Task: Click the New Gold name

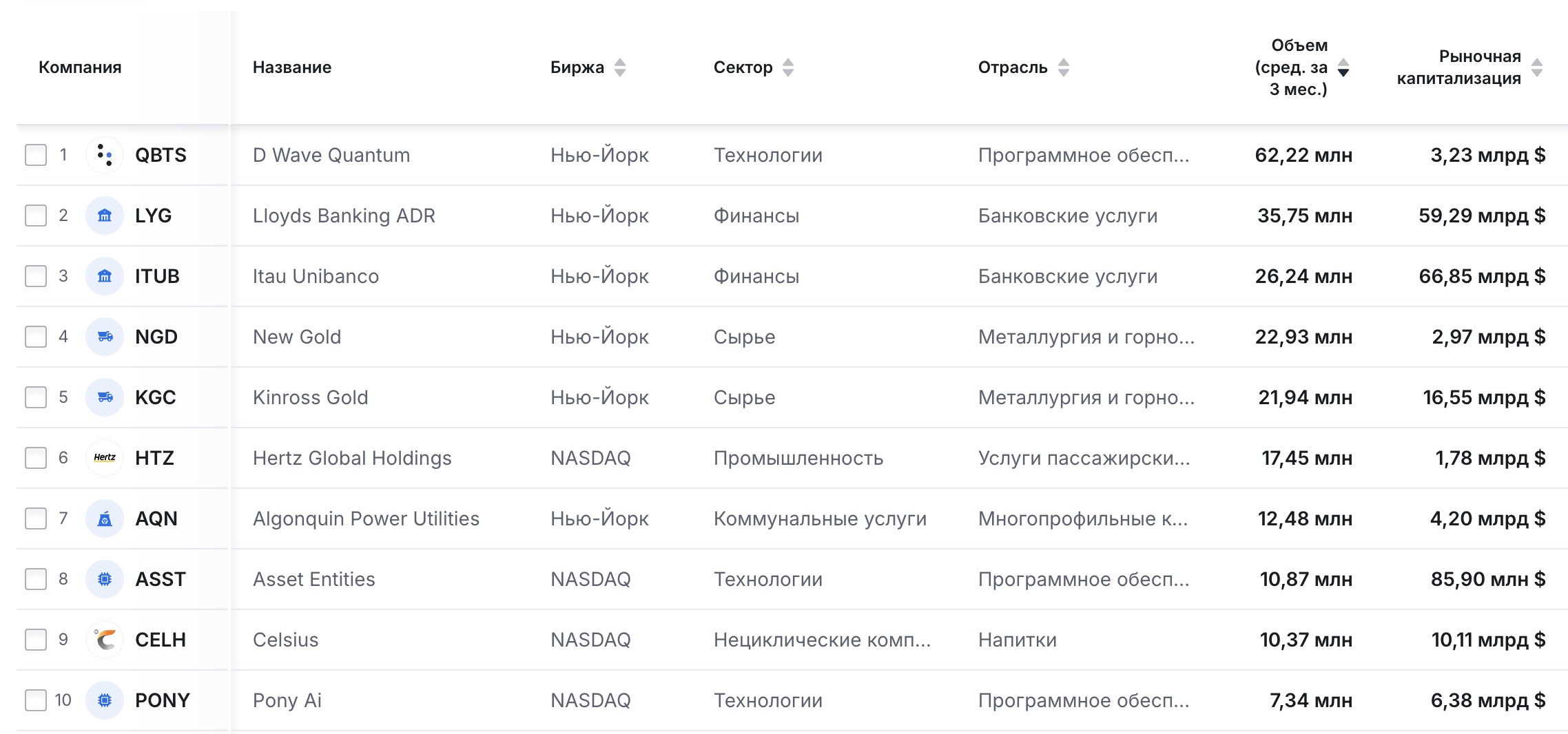Action: pyautogui.click(x=297, y=337)
